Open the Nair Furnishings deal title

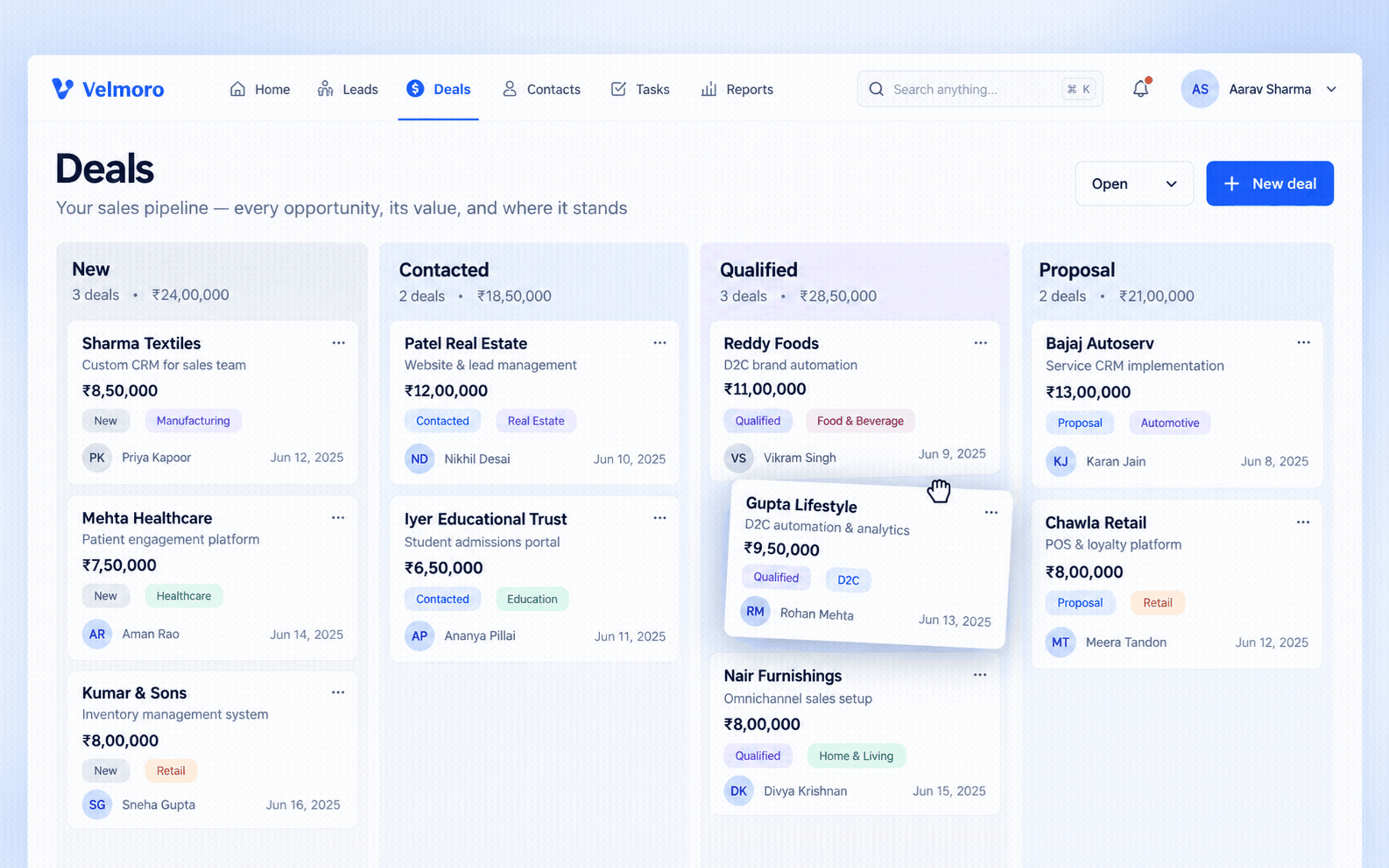[x=782, y=676]
